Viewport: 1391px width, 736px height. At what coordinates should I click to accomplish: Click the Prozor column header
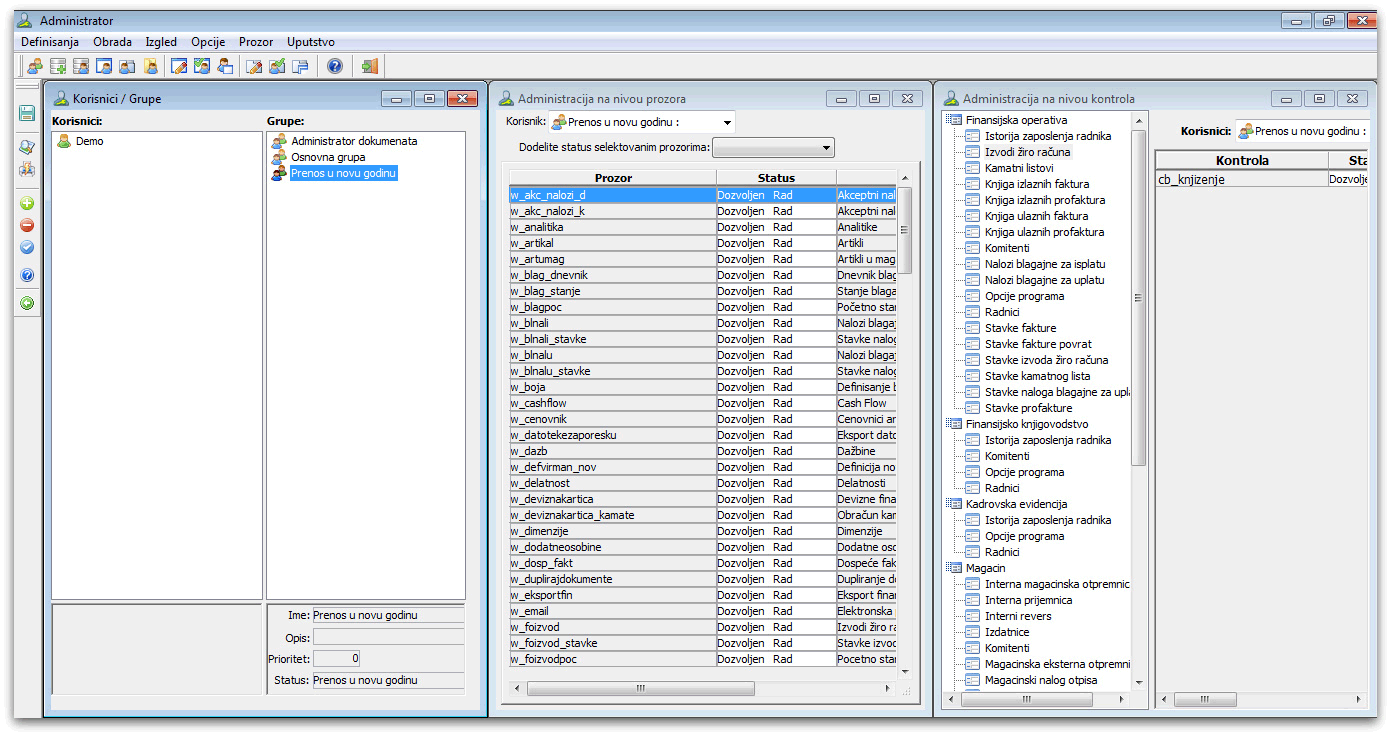613,178
